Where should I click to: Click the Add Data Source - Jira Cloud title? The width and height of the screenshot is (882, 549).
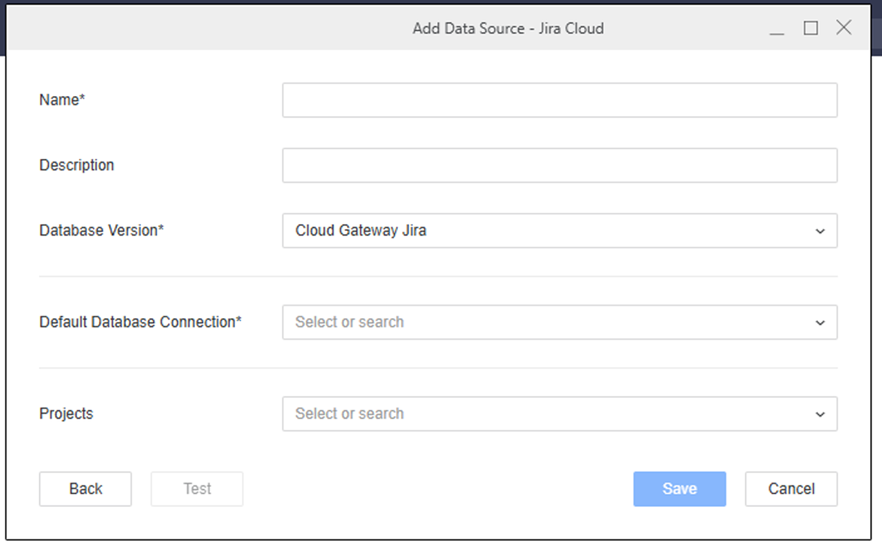[x=508, y=28]
